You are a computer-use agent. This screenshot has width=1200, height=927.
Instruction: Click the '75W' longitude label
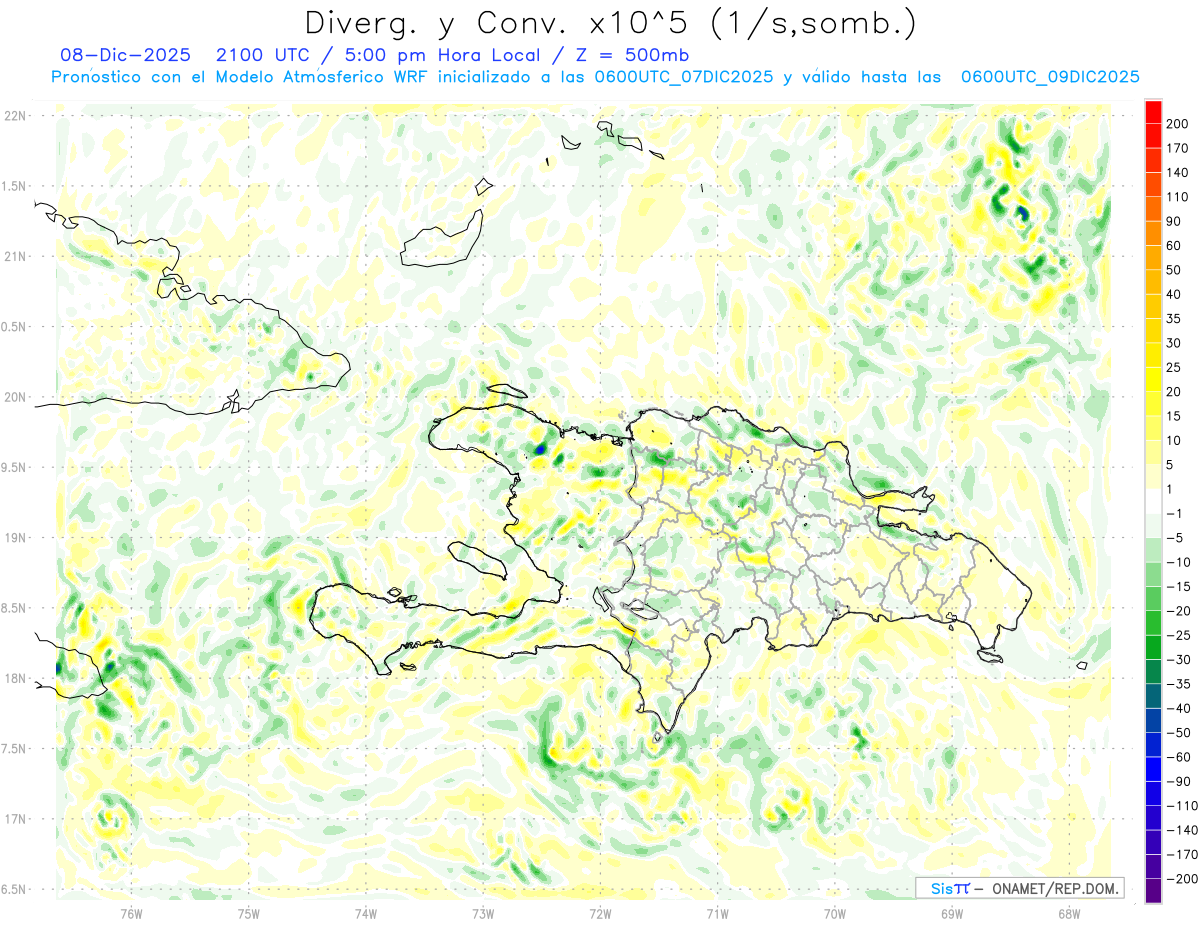click(x=249, y=913)
